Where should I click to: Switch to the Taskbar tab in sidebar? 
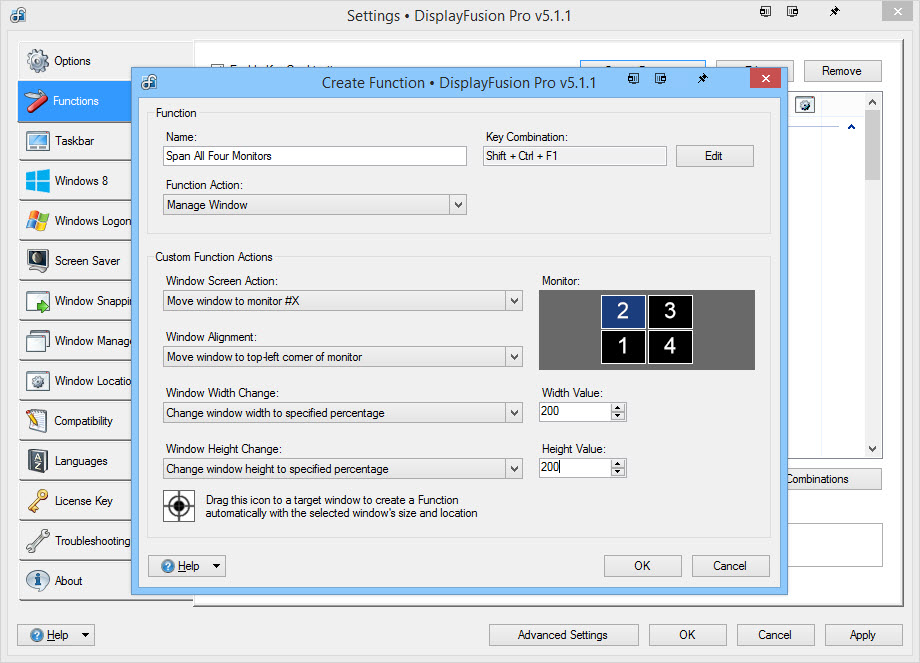click(75, 141)
